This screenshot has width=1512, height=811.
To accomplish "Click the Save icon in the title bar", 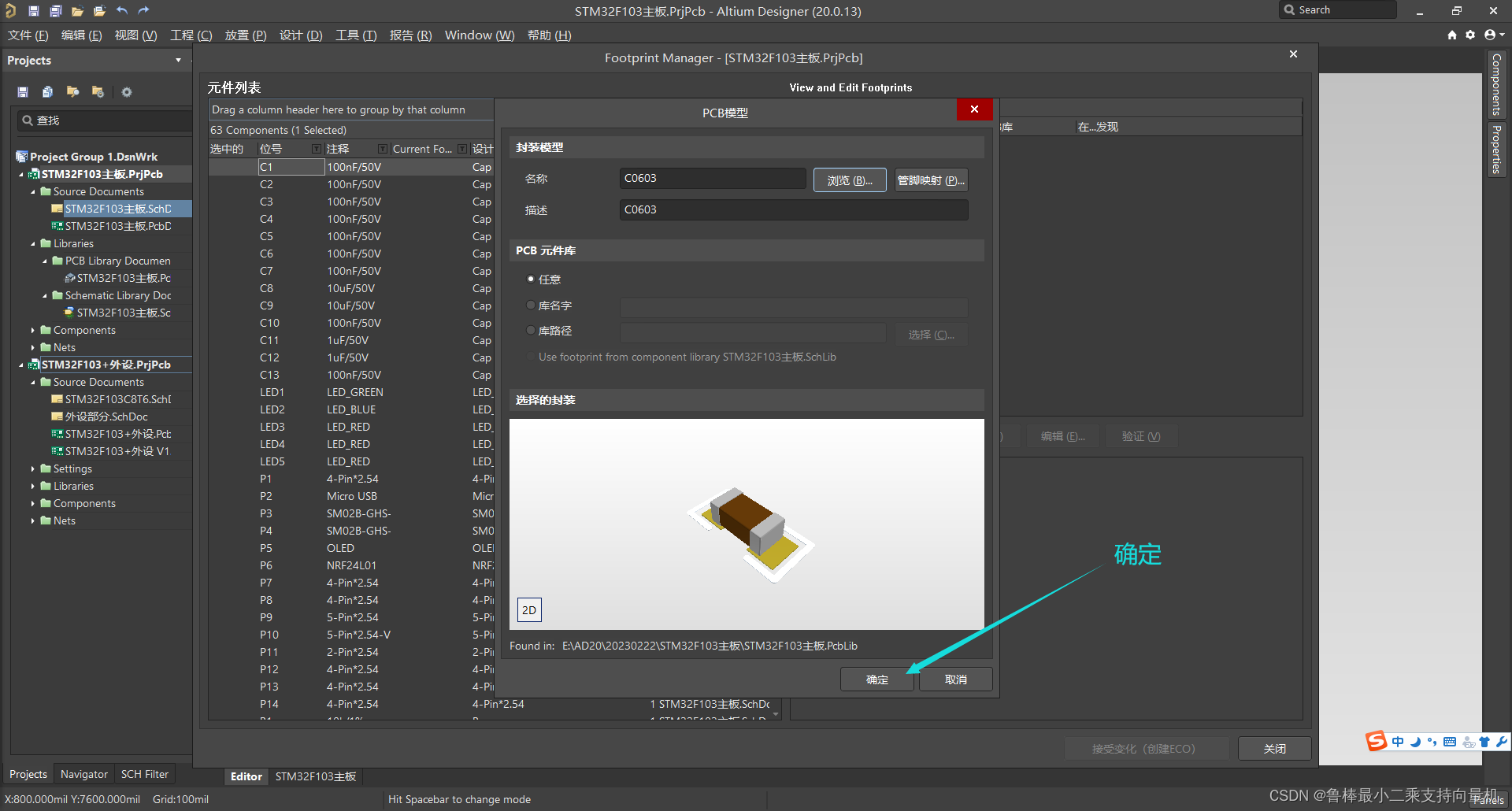I will coord(33,11).
